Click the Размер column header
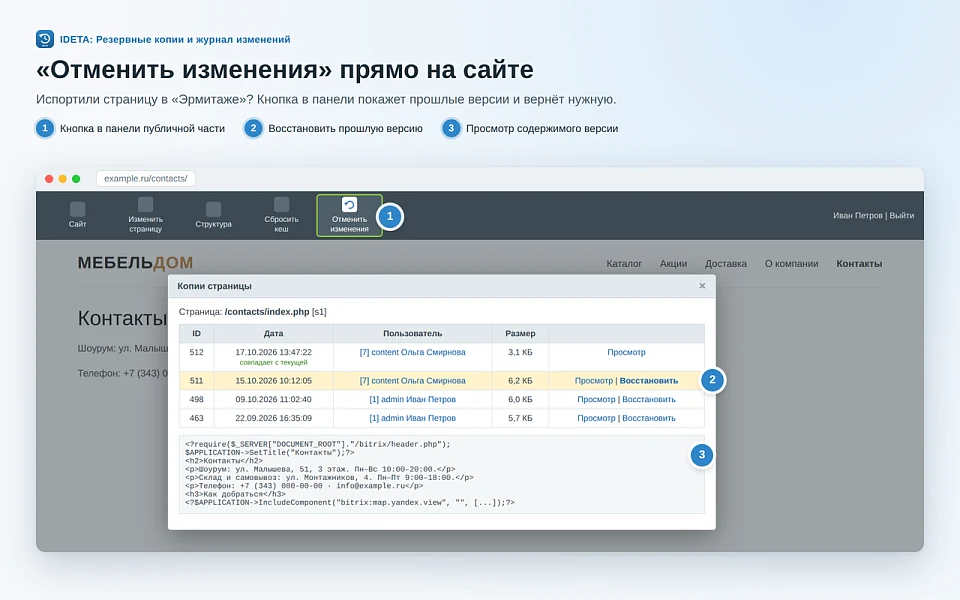The image size is (960, 600). click(x=520, y=333)
